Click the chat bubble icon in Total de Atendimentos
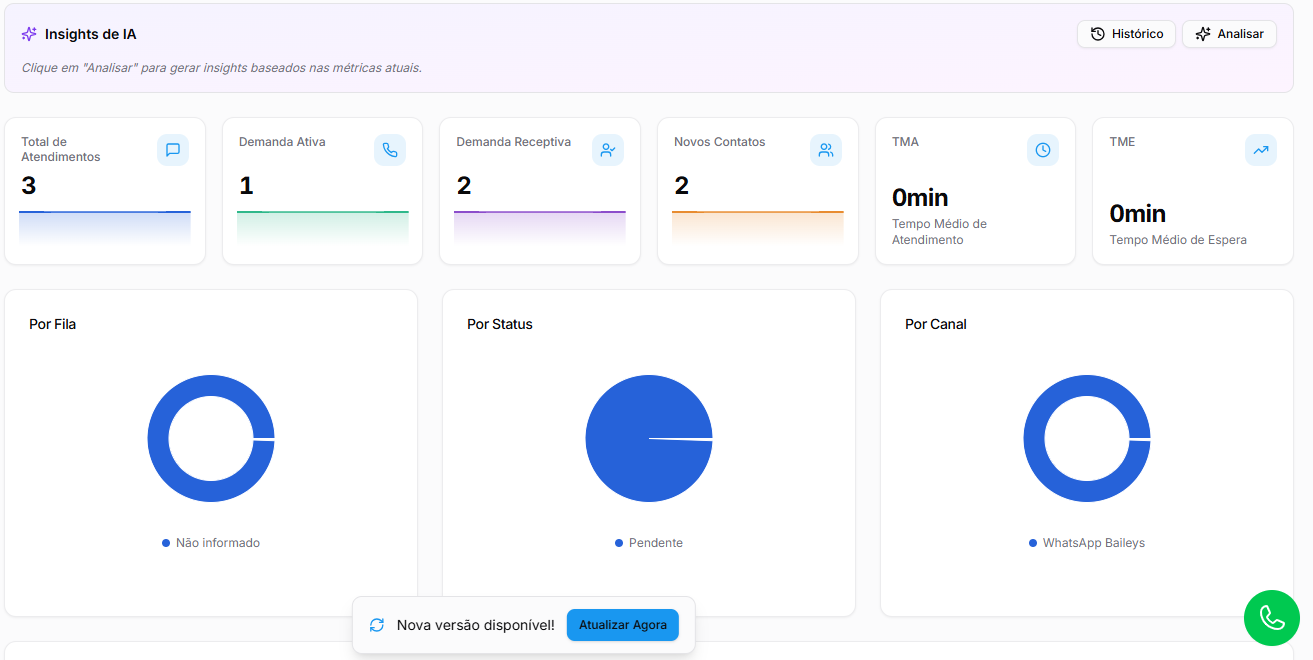The width and height of the screenshot is (1313, 660). (173, 150)
